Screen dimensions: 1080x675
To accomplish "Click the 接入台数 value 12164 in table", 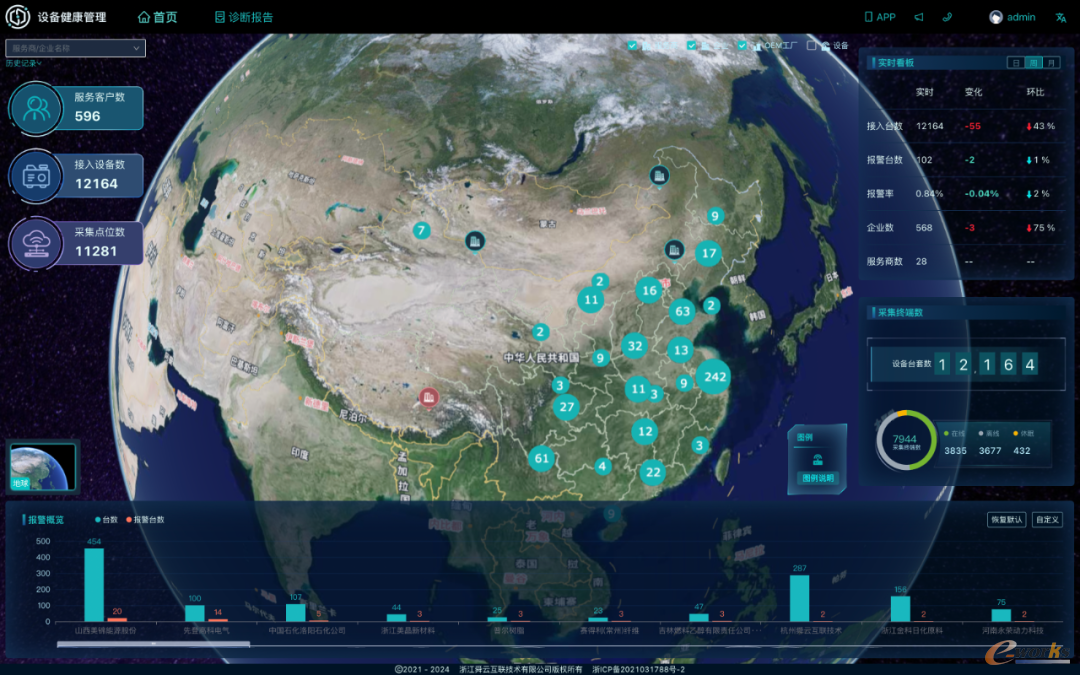I will point(930,126).
